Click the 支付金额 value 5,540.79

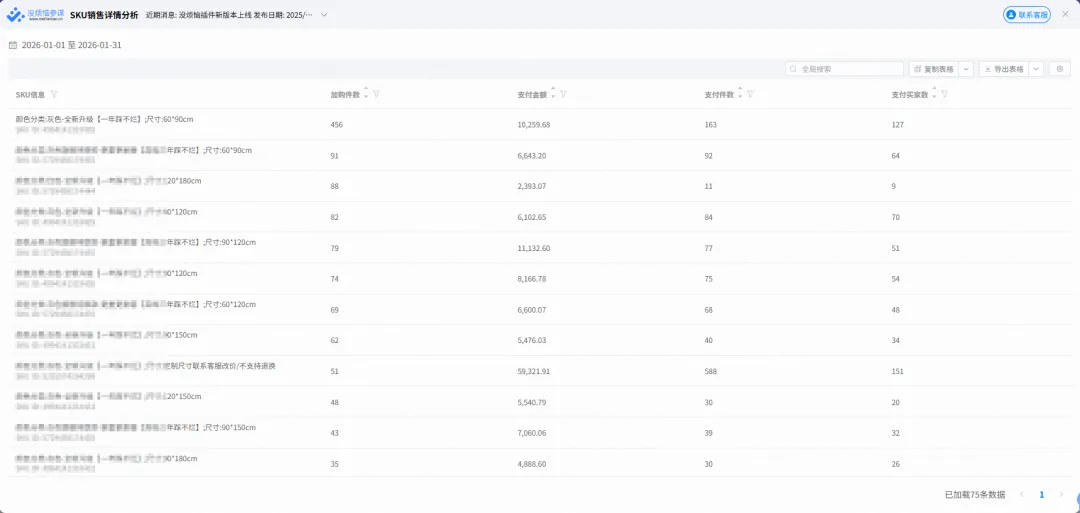pyautogui.click(x=532, y=402)
